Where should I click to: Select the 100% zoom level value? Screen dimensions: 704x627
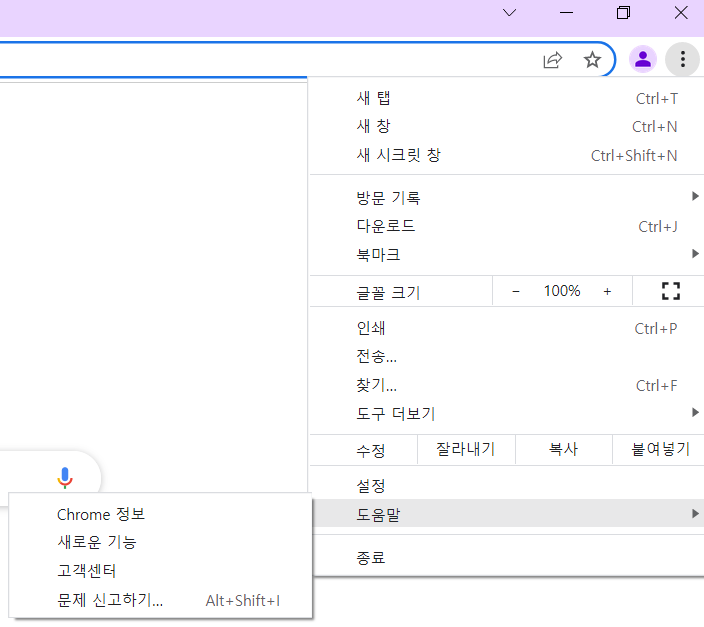click(x=562, y=291)
